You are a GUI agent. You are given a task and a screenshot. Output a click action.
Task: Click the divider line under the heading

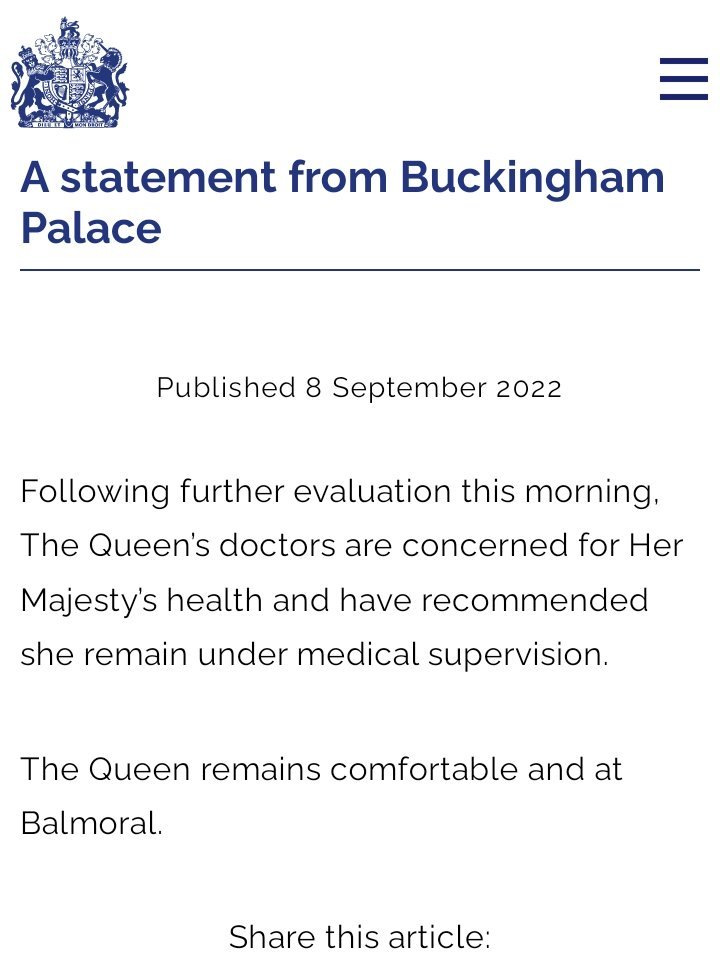(x=360, y=270)
